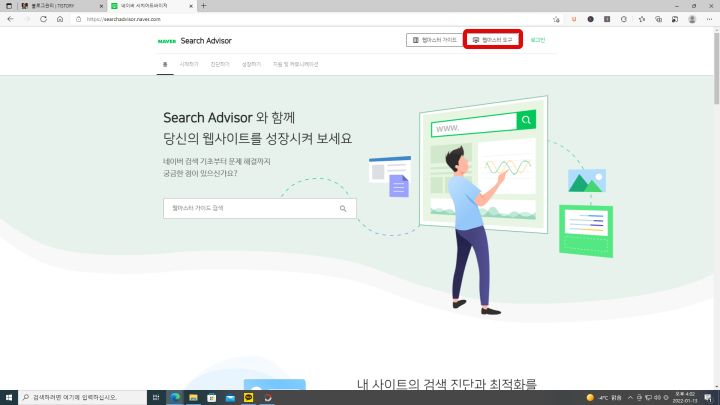
Task: Select the 지원 및 커뮤니케이션 navigation tab
Action: pyautogui.click(x=295, y=64)
